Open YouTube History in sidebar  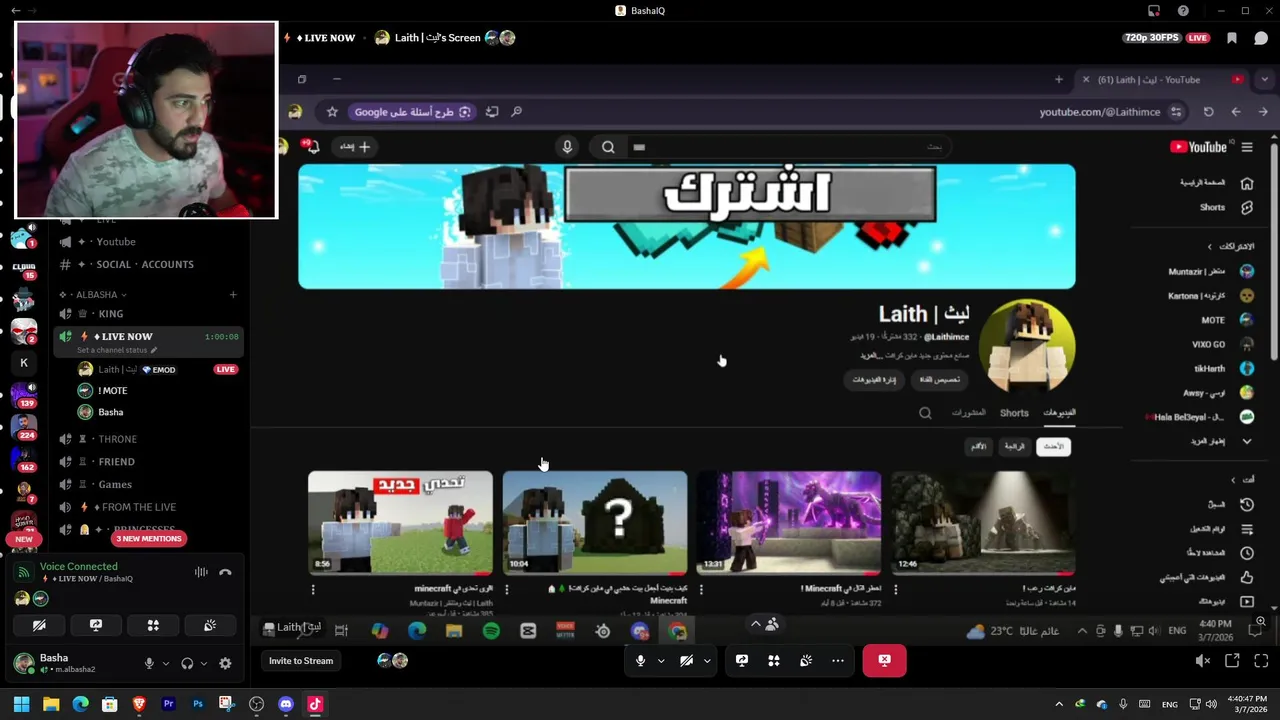tap(1247, 505)
